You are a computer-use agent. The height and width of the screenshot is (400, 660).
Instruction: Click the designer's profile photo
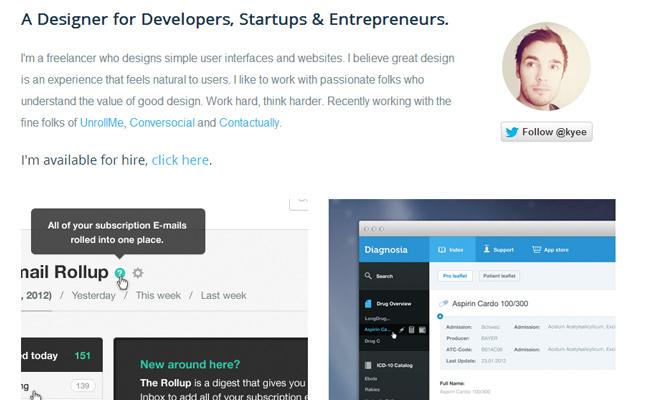point(546,67)
